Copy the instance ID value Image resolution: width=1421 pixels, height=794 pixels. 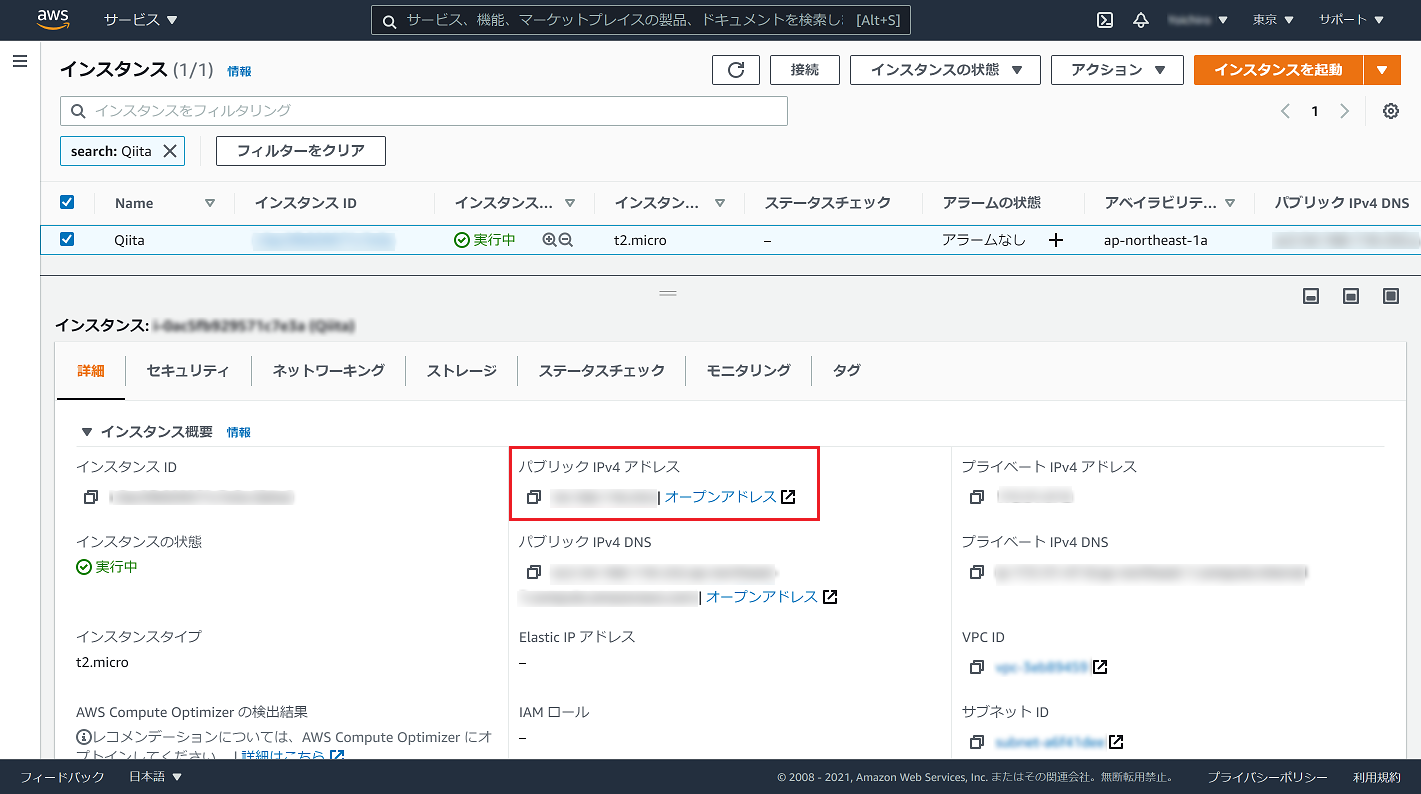point(91,497)
